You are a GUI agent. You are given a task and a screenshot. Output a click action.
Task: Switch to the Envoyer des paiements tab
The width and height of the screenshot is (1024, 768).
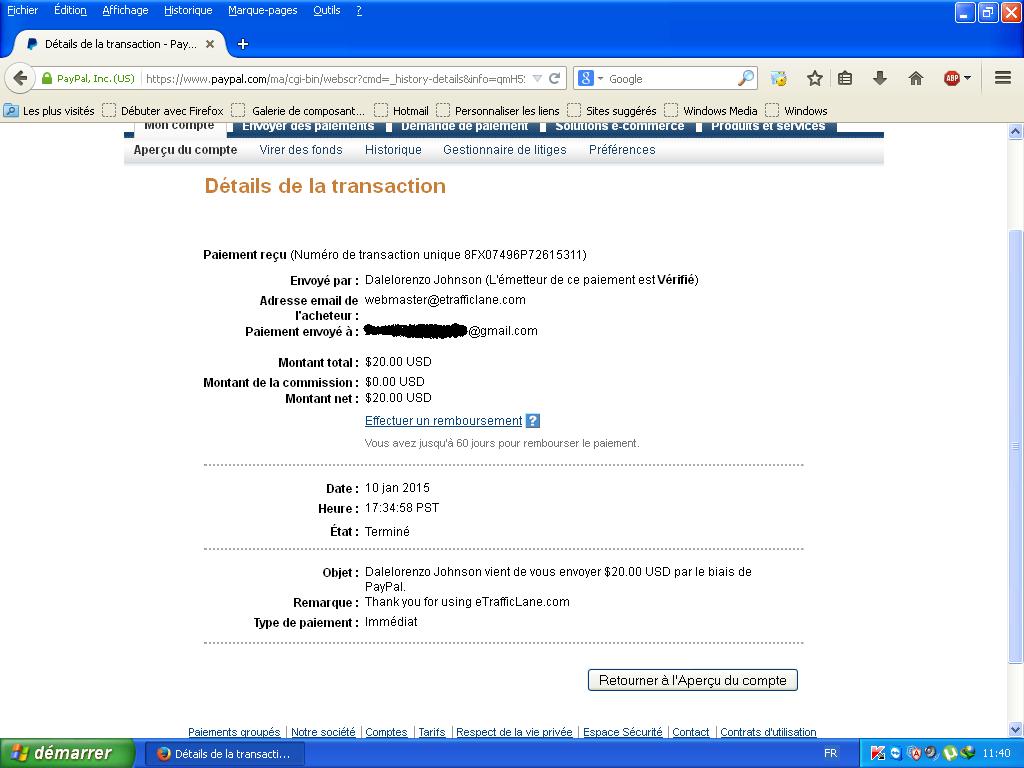pos(308,126)
